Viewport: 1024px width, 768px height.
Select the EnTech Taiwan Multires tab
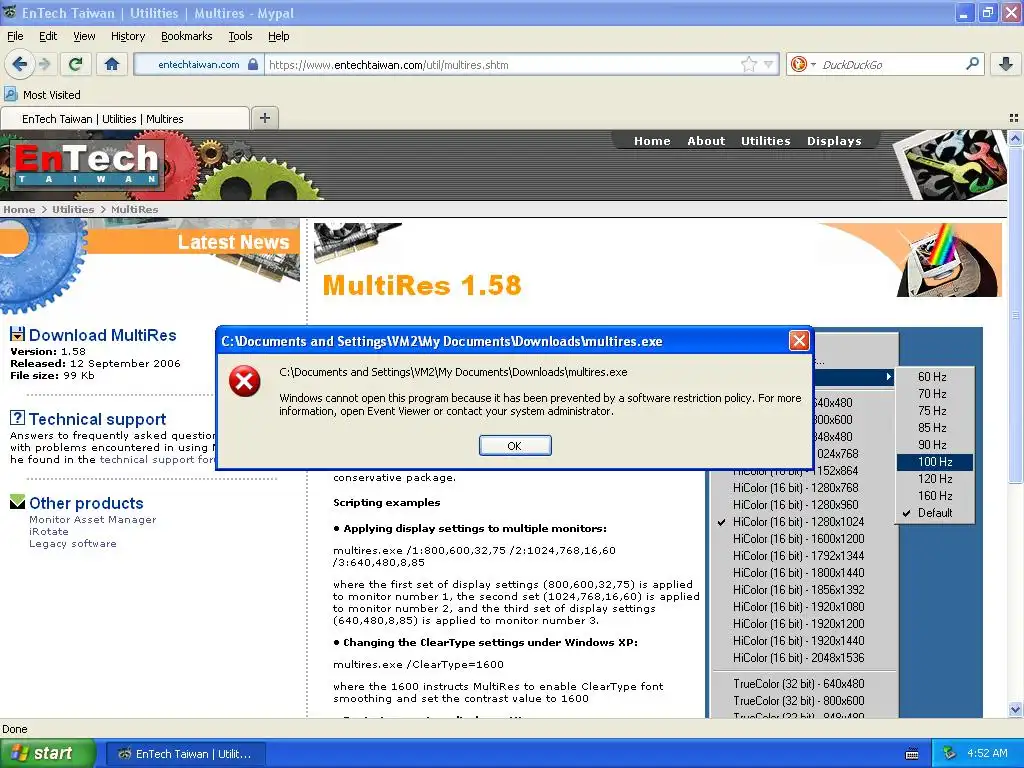pos(124,119)
